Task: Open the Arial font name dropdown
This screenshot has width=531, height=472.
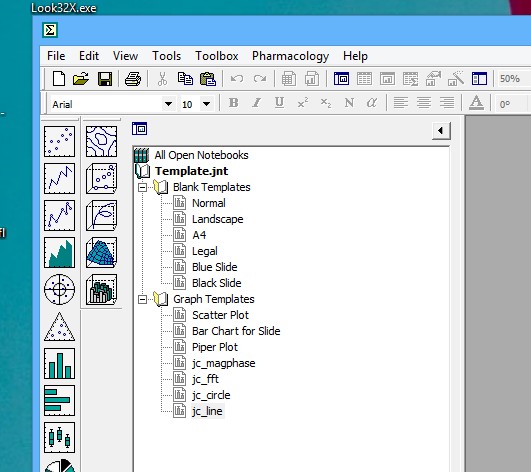Action: [168, 104]
